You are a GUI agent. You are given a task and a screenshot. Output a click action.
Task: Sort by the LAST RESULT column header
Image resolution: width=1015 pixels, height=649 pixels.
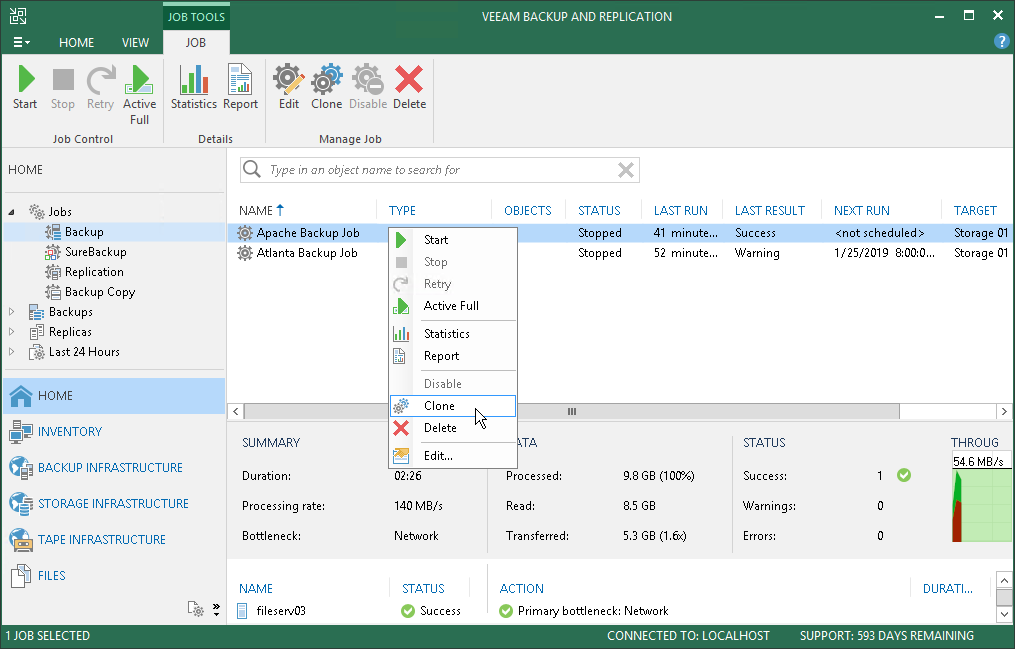769,210
